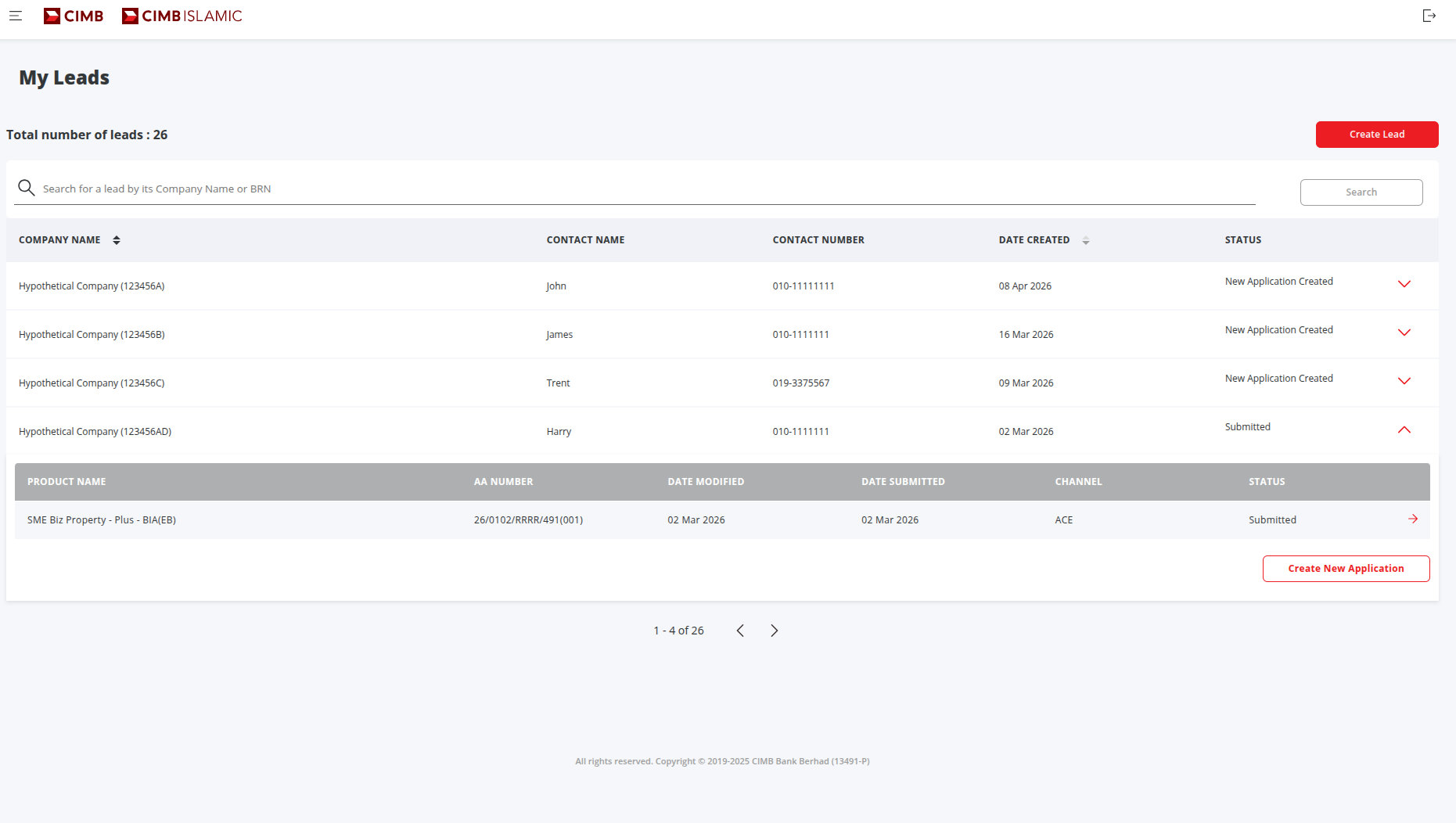
Task: Sort by Date Created arrows
Action: [1086, 240]
